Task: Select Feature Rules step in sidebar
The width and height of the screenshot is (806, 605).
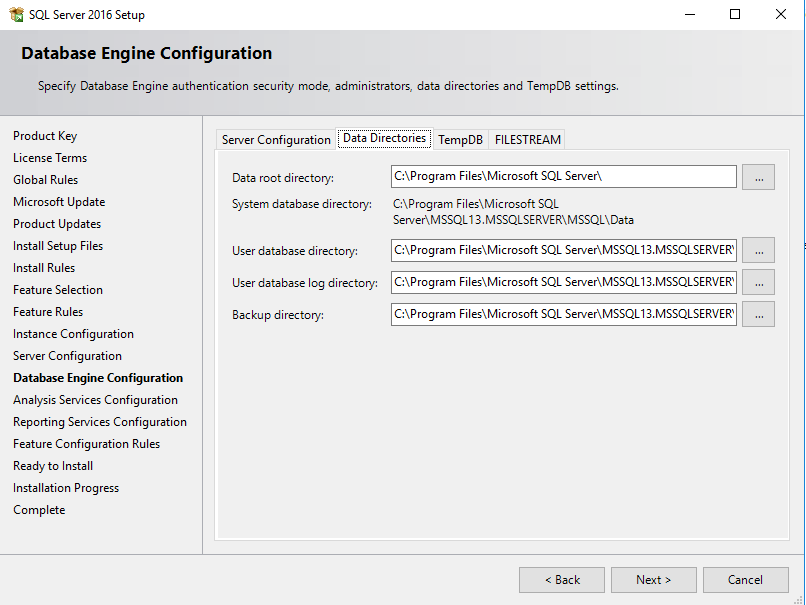Action: 48,312
